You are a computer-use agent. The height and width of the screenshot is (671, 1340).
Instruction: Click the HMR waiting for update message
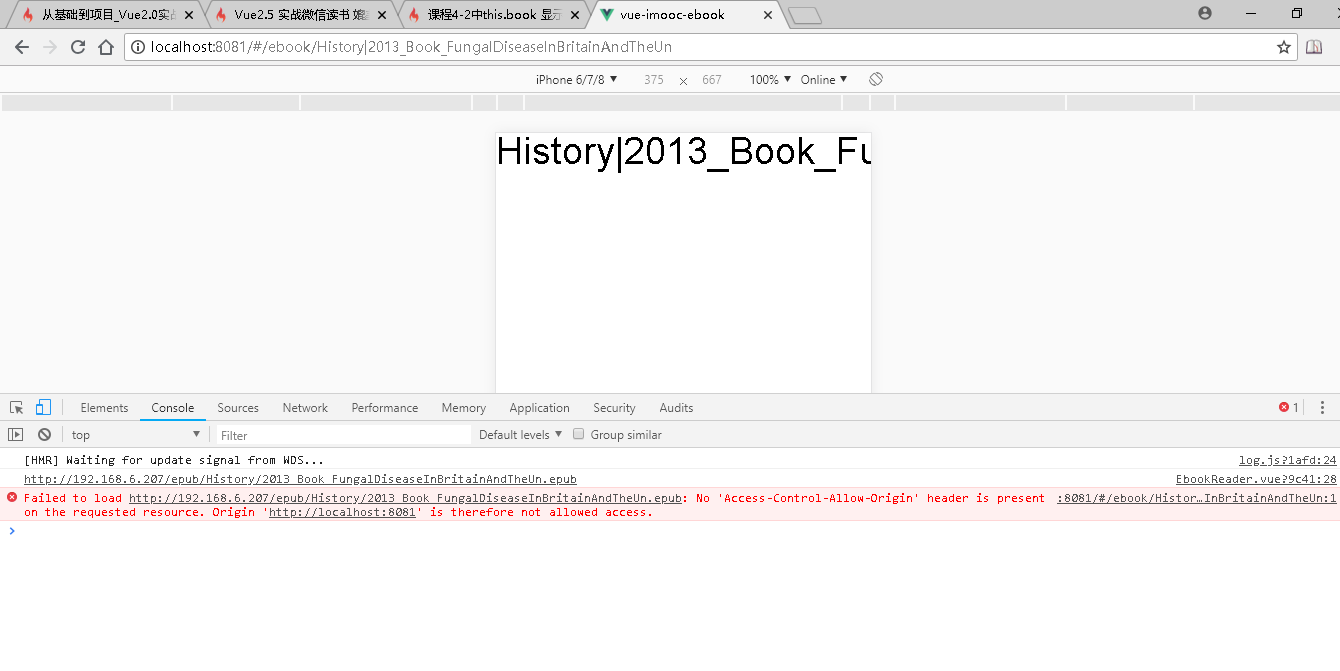click(174, 460)
